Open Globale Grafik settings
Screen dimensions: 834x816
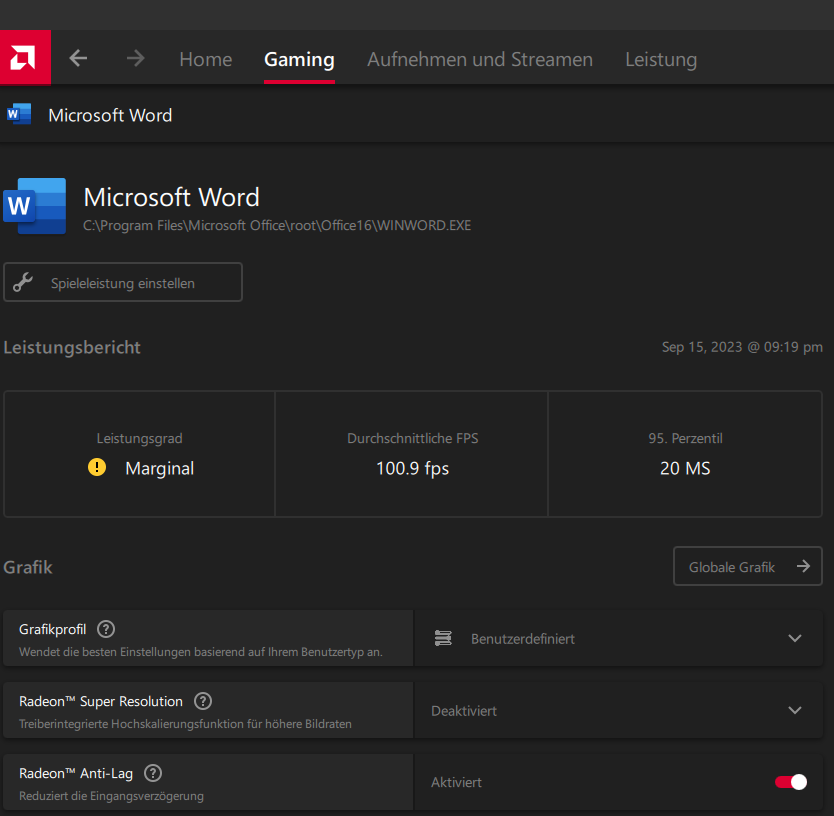pos(747,566)
